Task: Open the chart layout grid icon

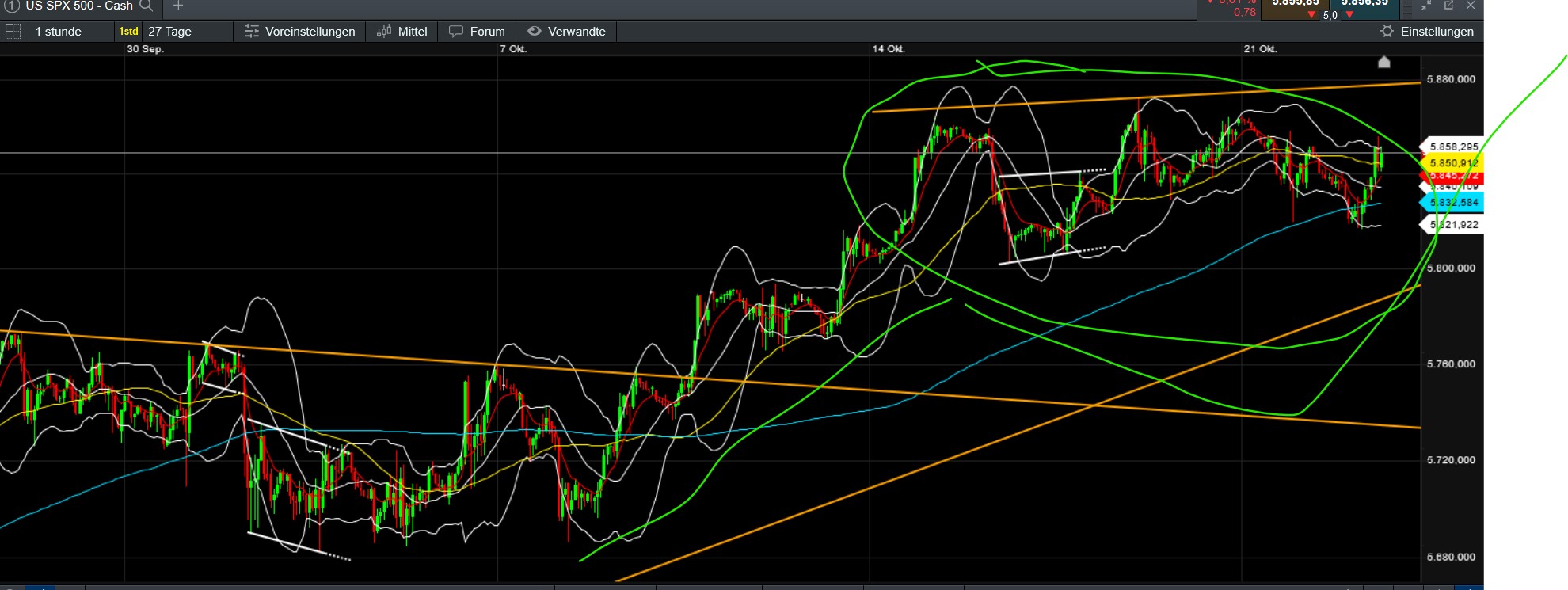Action: point(13,32)
